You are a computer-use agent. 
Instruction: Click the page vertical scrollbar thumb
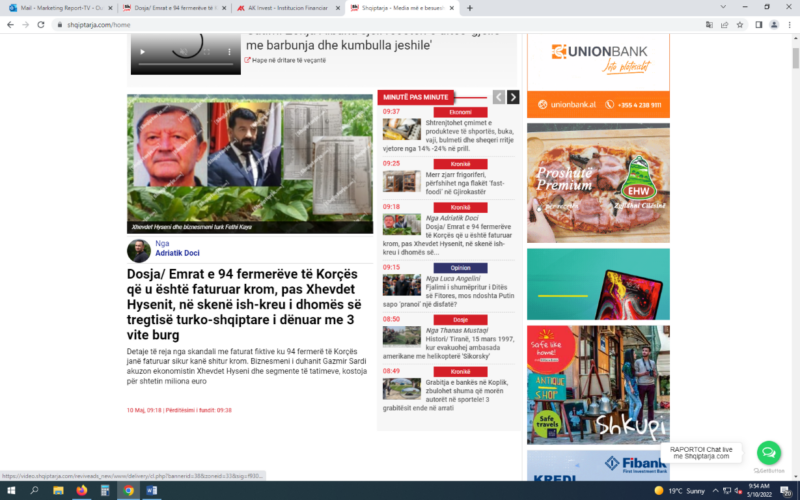(795, 58)
